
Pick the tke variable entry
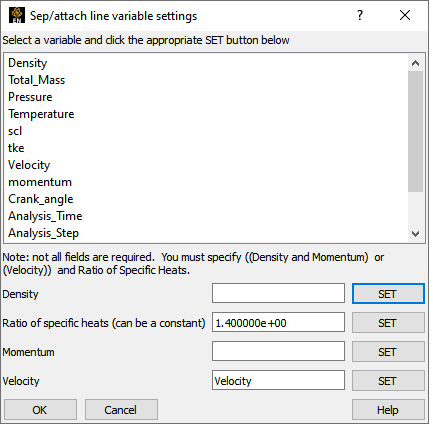point(16,148)
